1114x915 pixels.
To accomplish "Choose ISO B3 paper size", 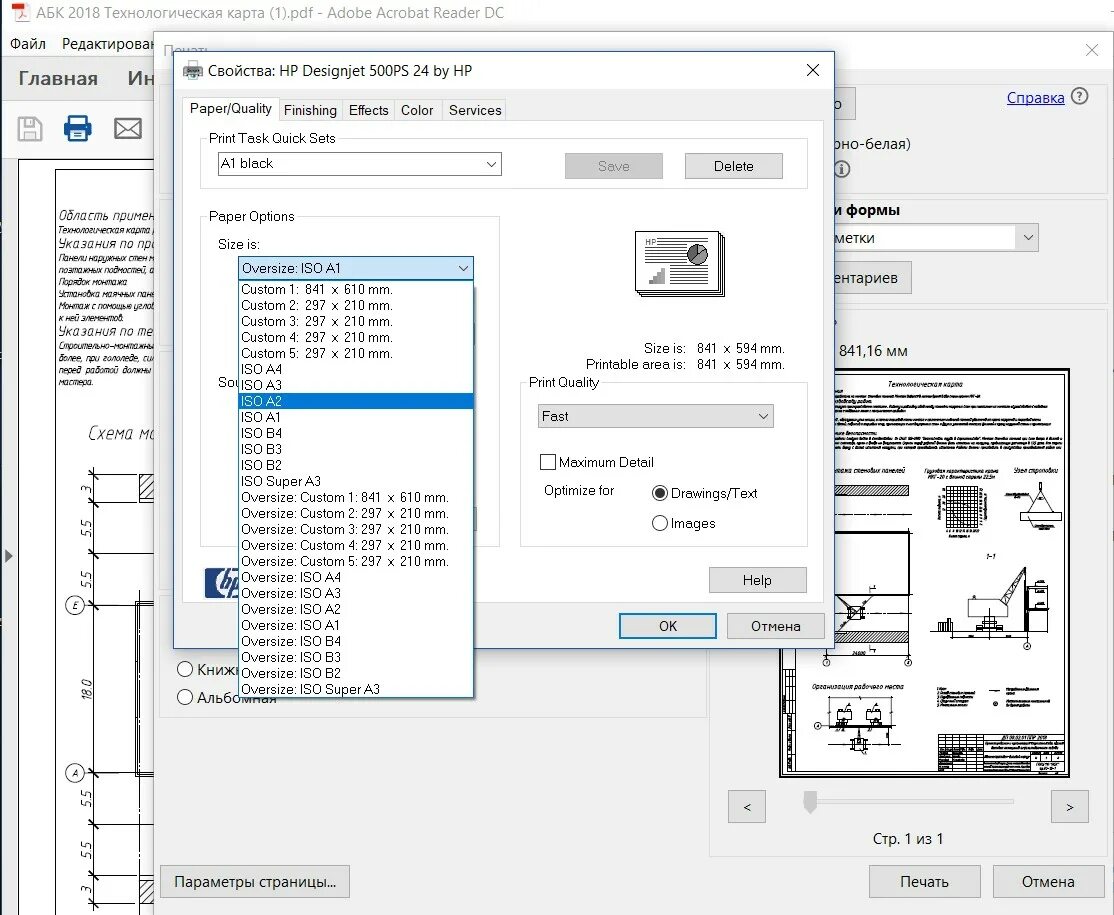I will [x=356, y=449].
